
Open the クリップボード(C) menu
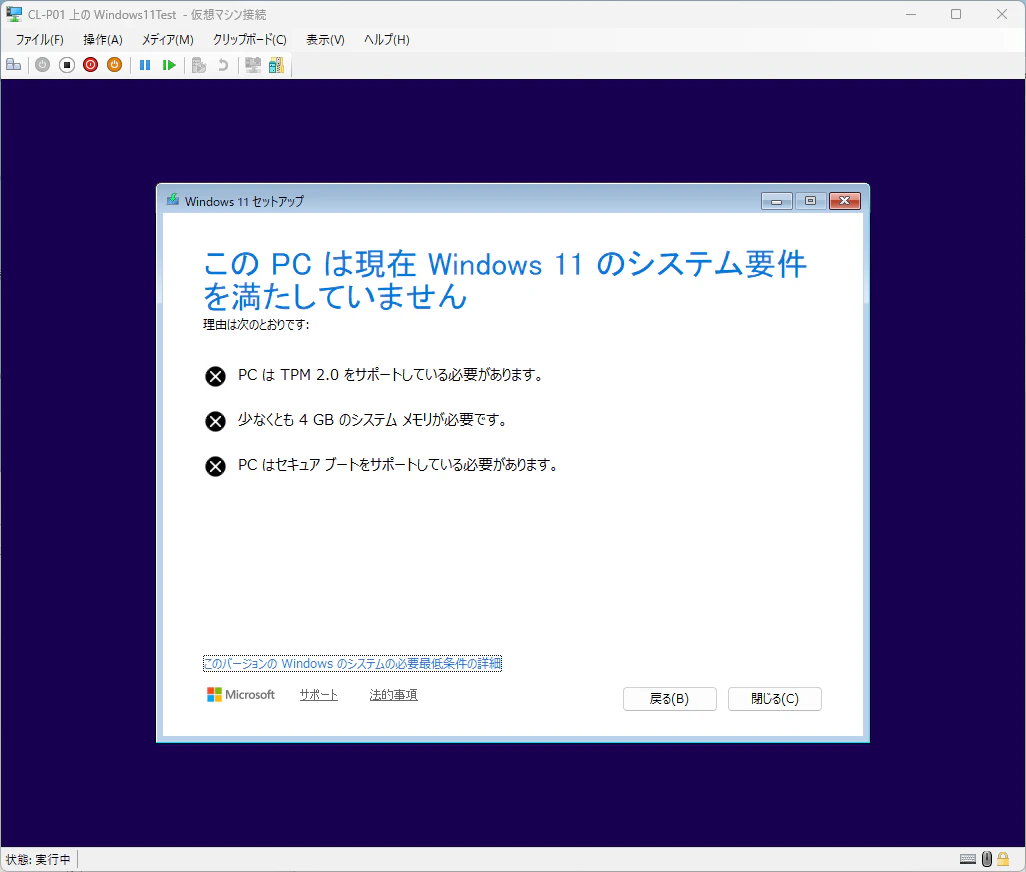point(249,40)
